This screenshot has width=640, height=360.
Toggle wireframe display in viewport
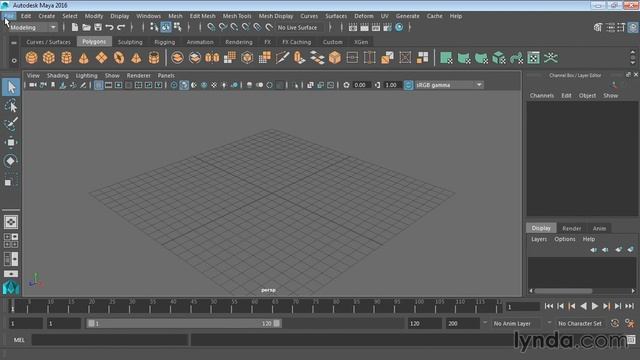[174, 85]
